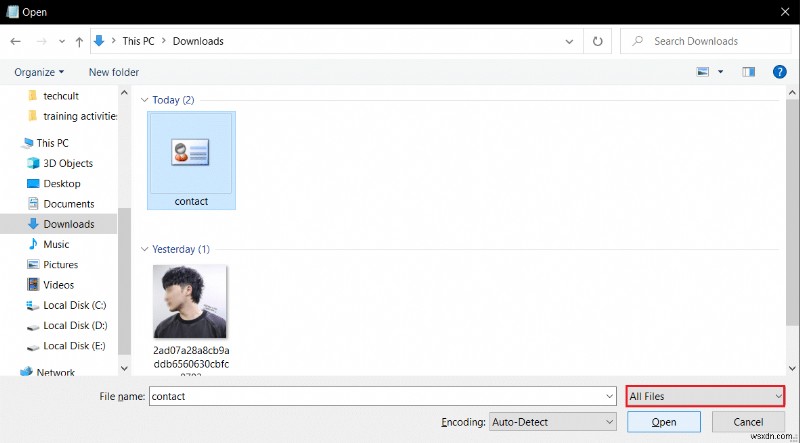The image size is (800, 443).
Task: Click the Cancel button
Action: [748, 423]
